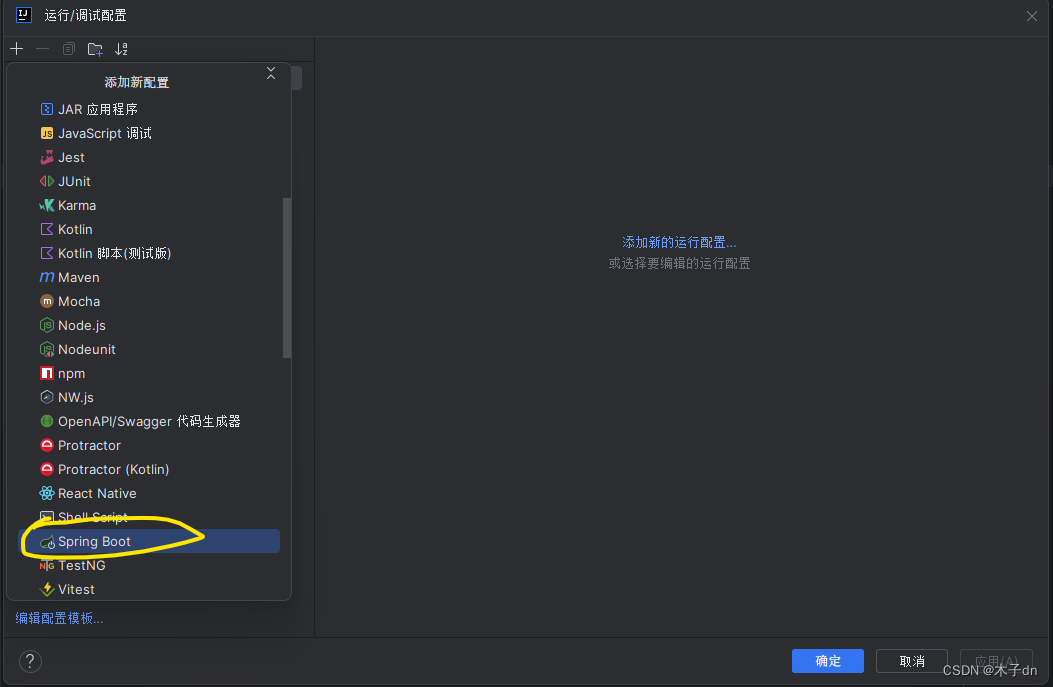
Task: Click the 添加新的运行配置... link
Action: tap(679, 242)
